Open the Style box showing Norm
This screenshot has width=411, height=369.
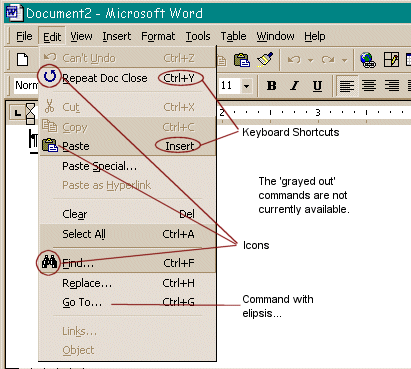(26, 85)
